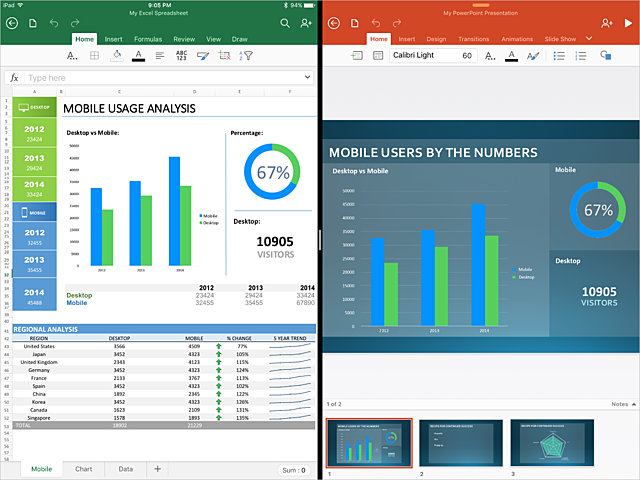Open the Excel file menu icon

point(33,23)
